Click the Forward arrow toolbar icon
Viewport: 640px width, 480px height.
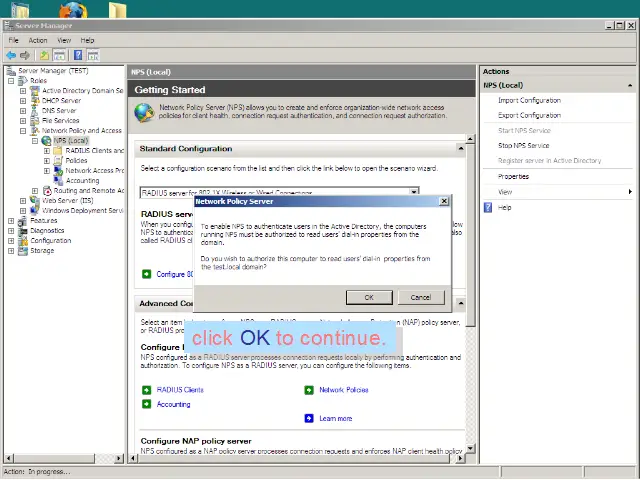[x=25, y=55]
